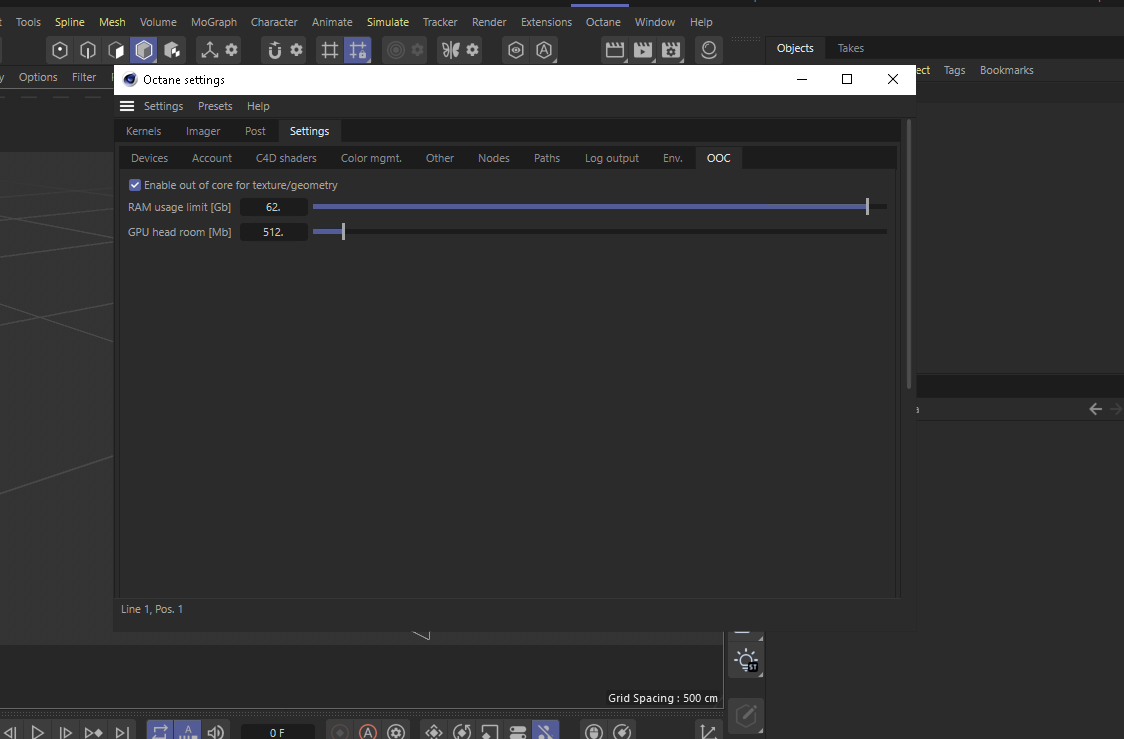
Task: Click the Octane settings hamburger menu icon
Action: click(127, 106)
